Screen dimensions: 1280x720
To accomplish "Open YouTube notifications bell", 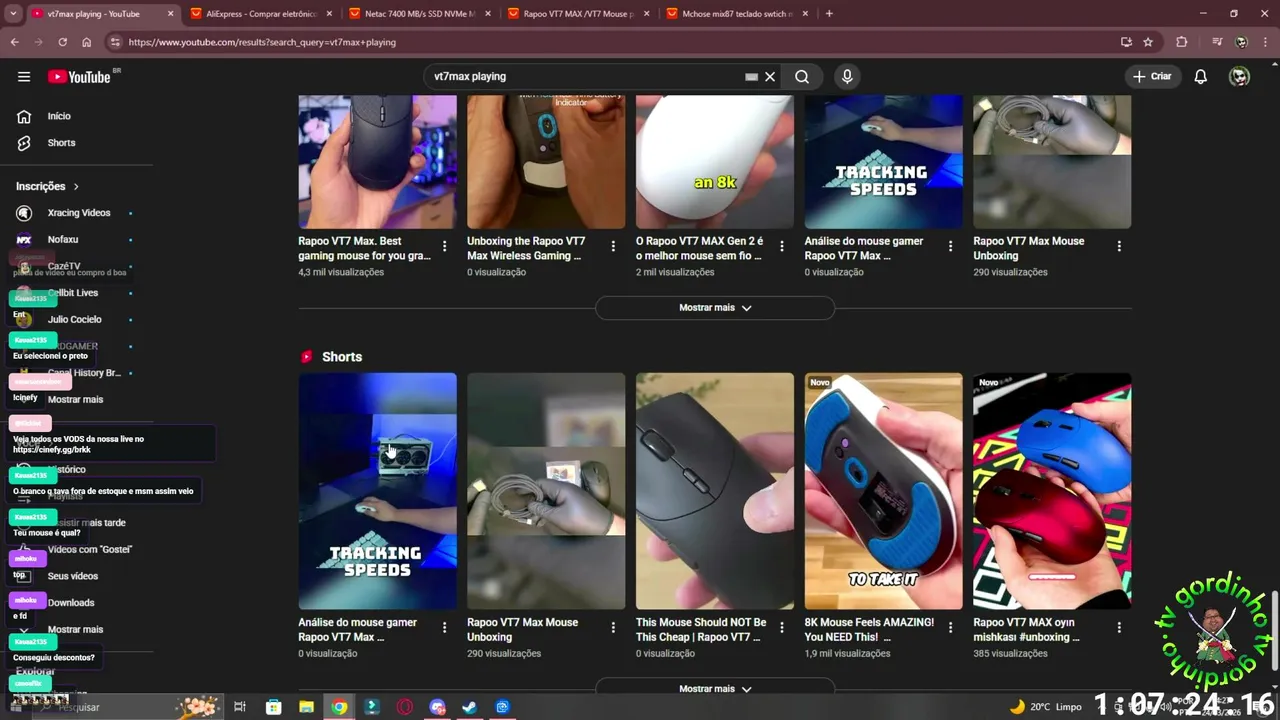I will coord(1201,77).
